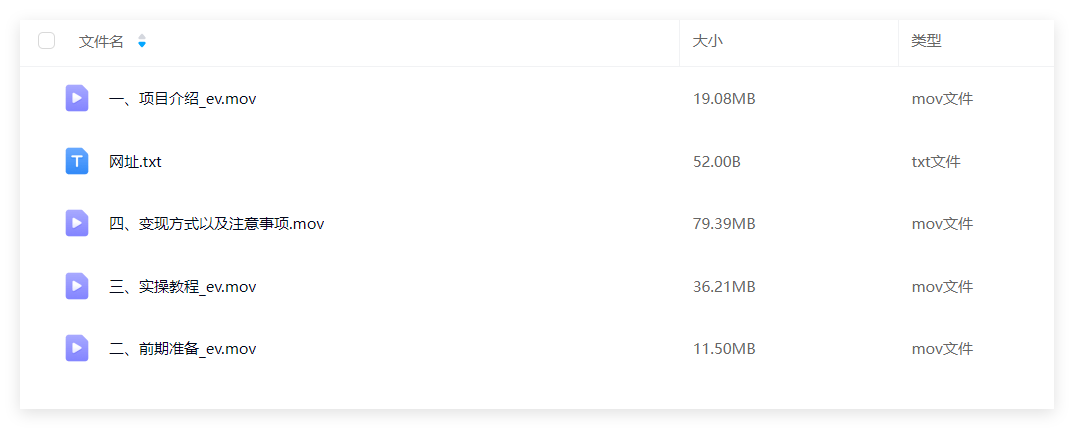Viewport: 1074px width, 429px height.
Task: Select the 79.39MB size cell
Action: [724, 224]
